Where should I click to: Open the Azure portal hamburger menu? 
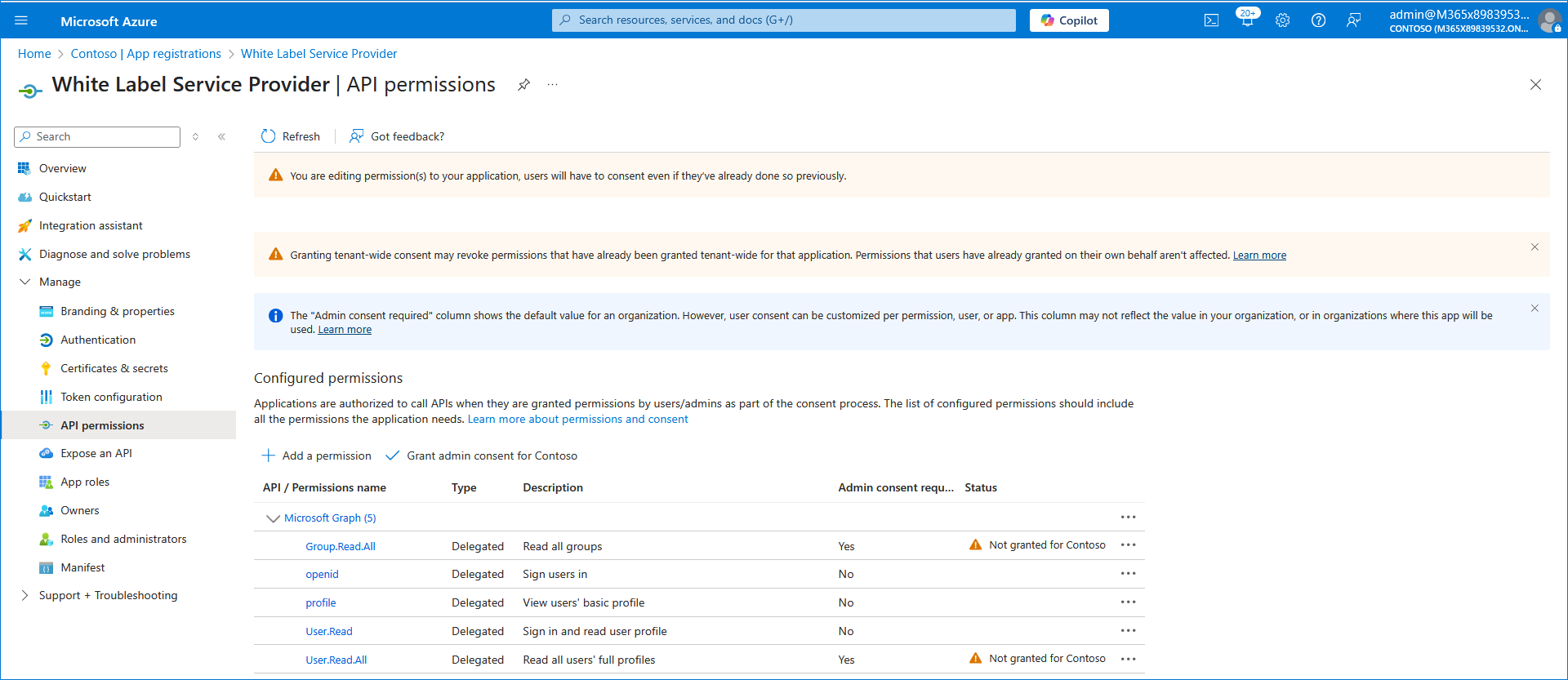tap(21, 20)
